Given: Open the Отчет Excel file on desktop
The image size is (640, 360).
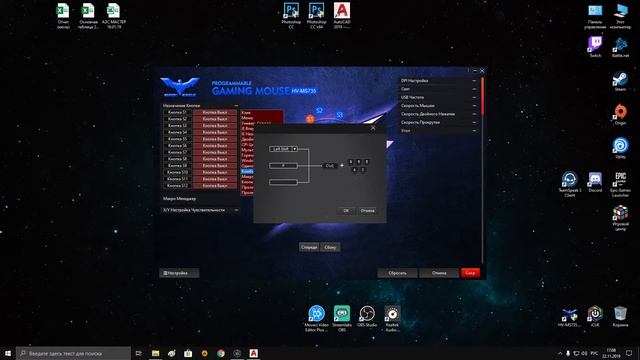Looking at the screenshot, I should [63, 16].
